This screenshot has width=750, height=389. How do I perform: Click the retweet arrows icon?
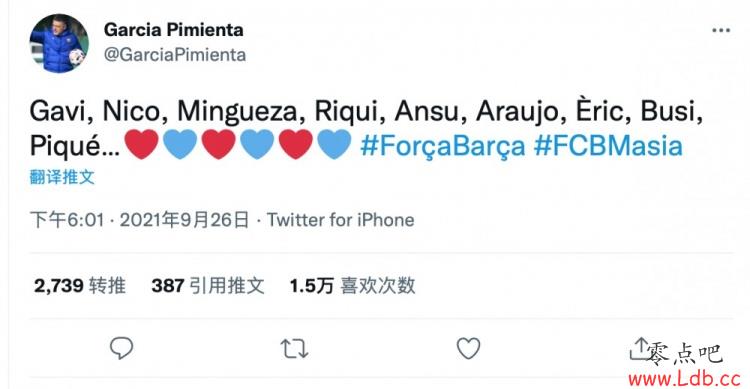294,349
